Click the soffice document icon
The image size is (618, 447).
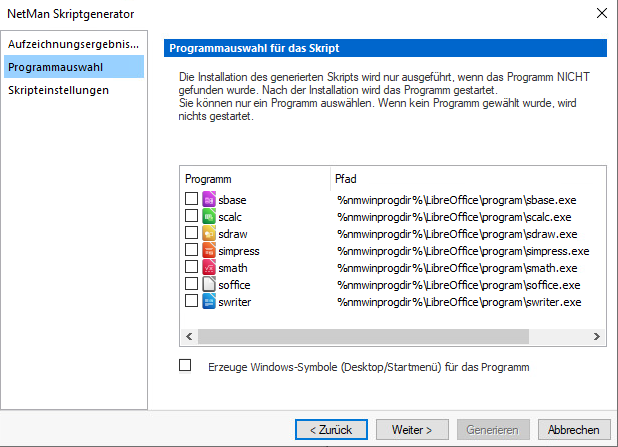[209, 284]
